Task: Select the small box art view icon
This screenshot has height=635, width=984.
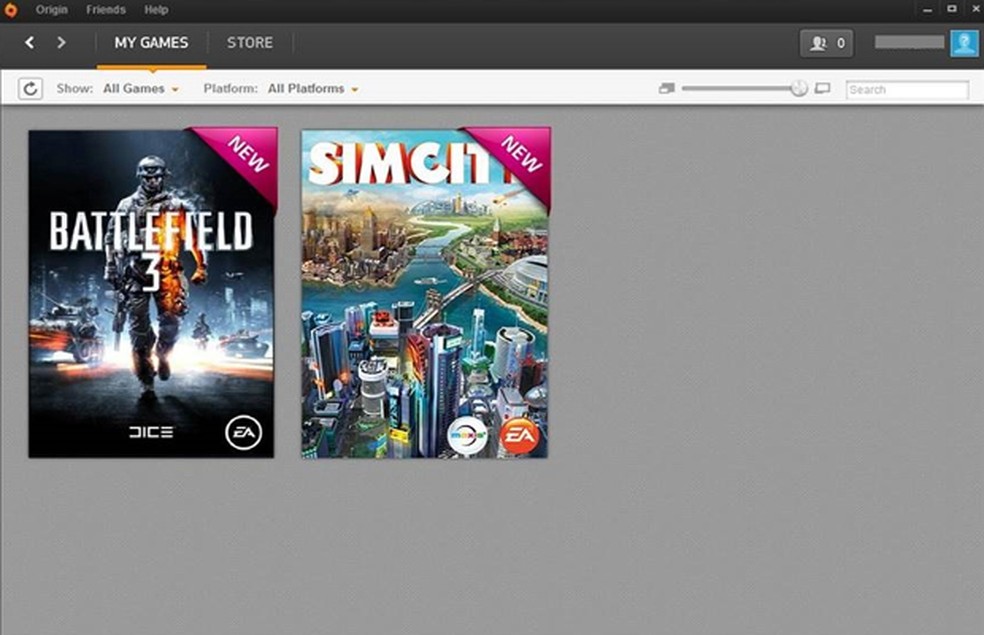Action: pos(666,87)
